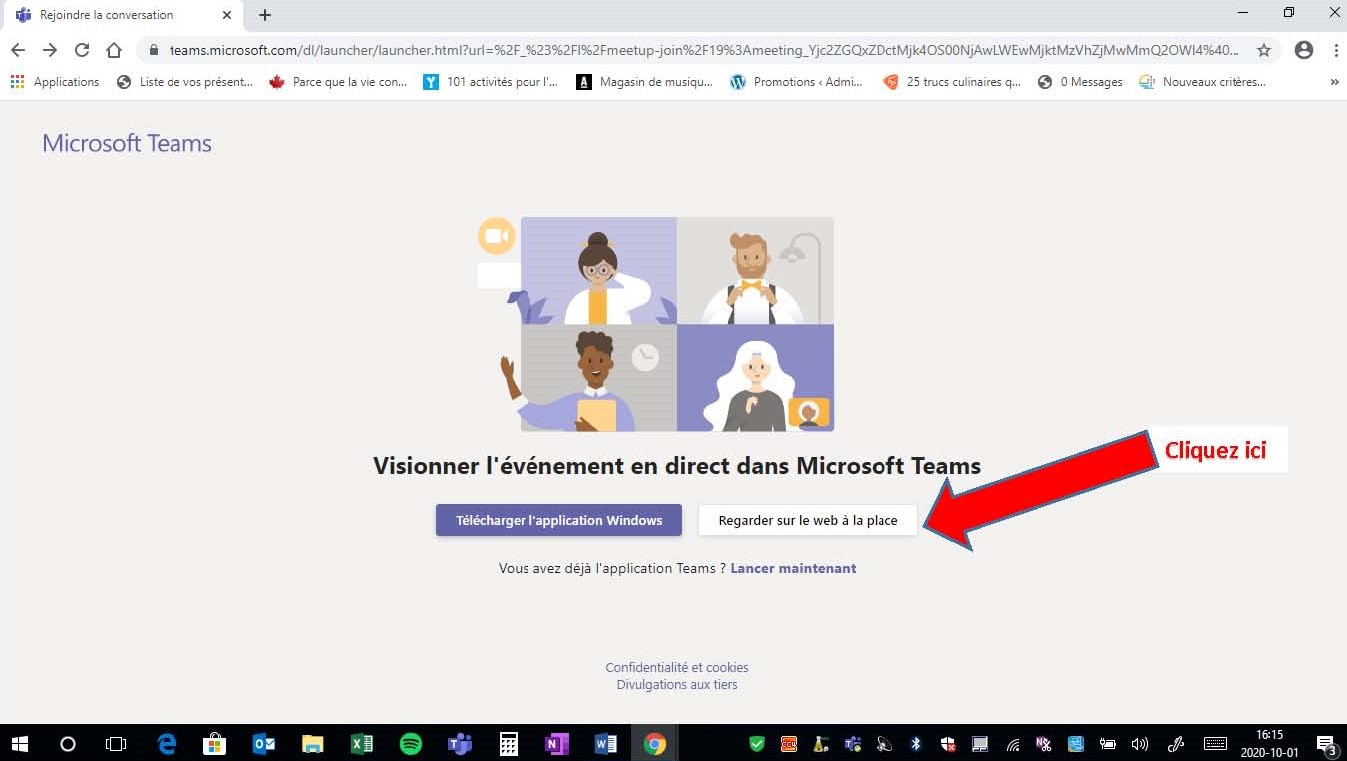
Task: Click 'Télécharger l'application Windows' button
Action: pyautogui.click(x=559, y=520)
